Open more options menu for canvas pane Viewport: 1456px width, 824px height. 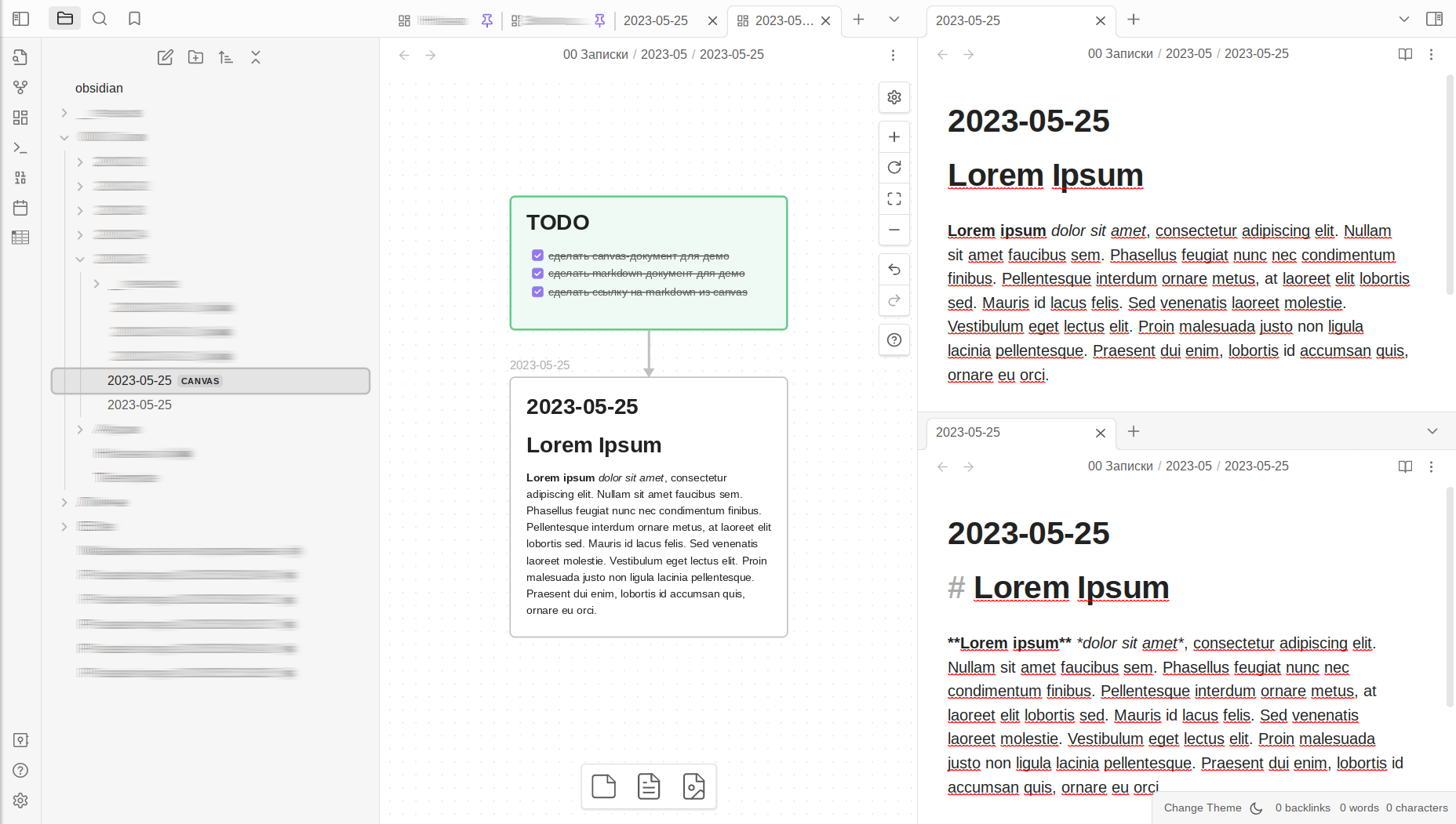(x=893, y=55)
